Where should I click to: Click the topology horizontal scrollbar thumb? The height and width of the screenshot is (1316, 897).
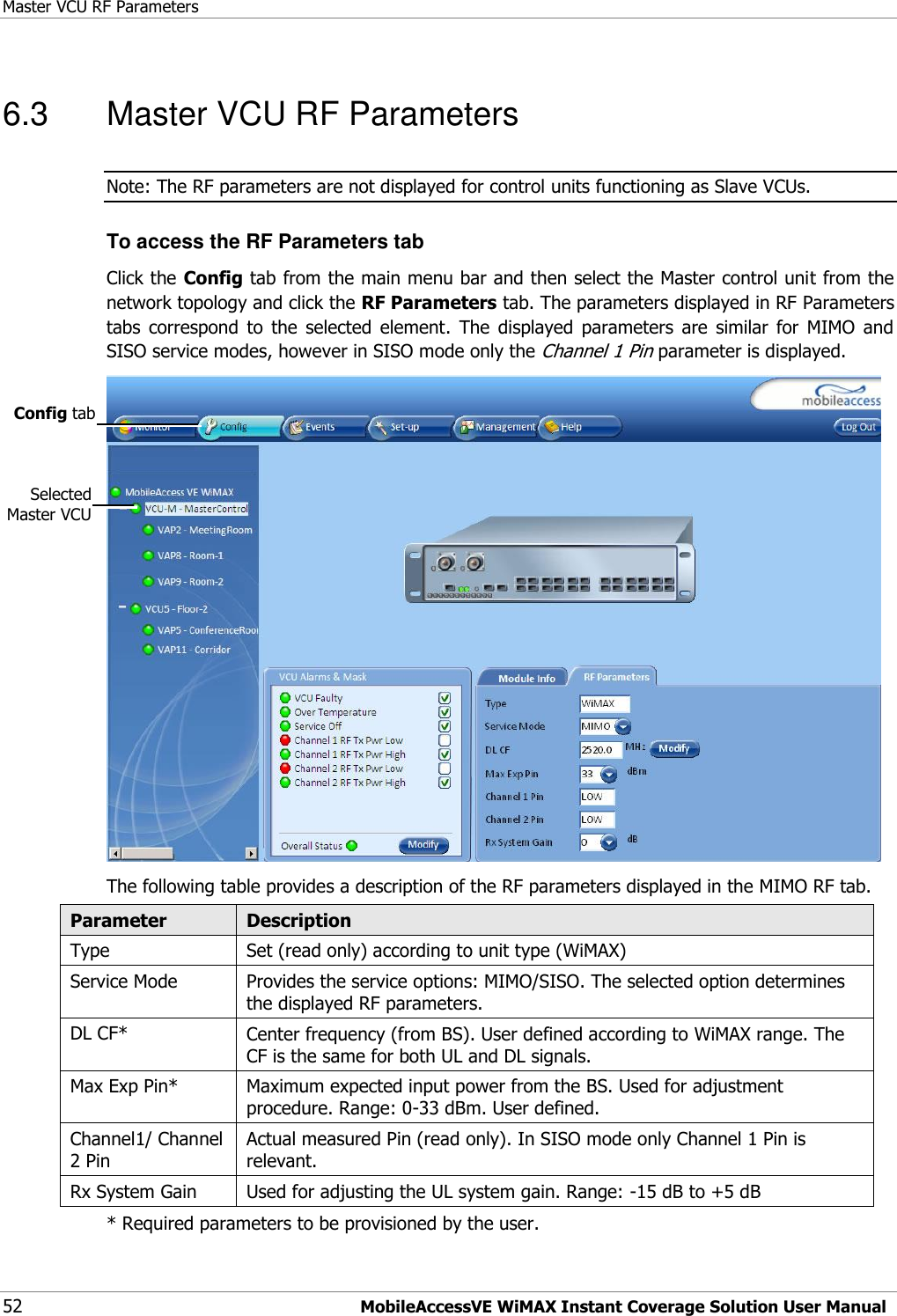(x=148, y=853)
